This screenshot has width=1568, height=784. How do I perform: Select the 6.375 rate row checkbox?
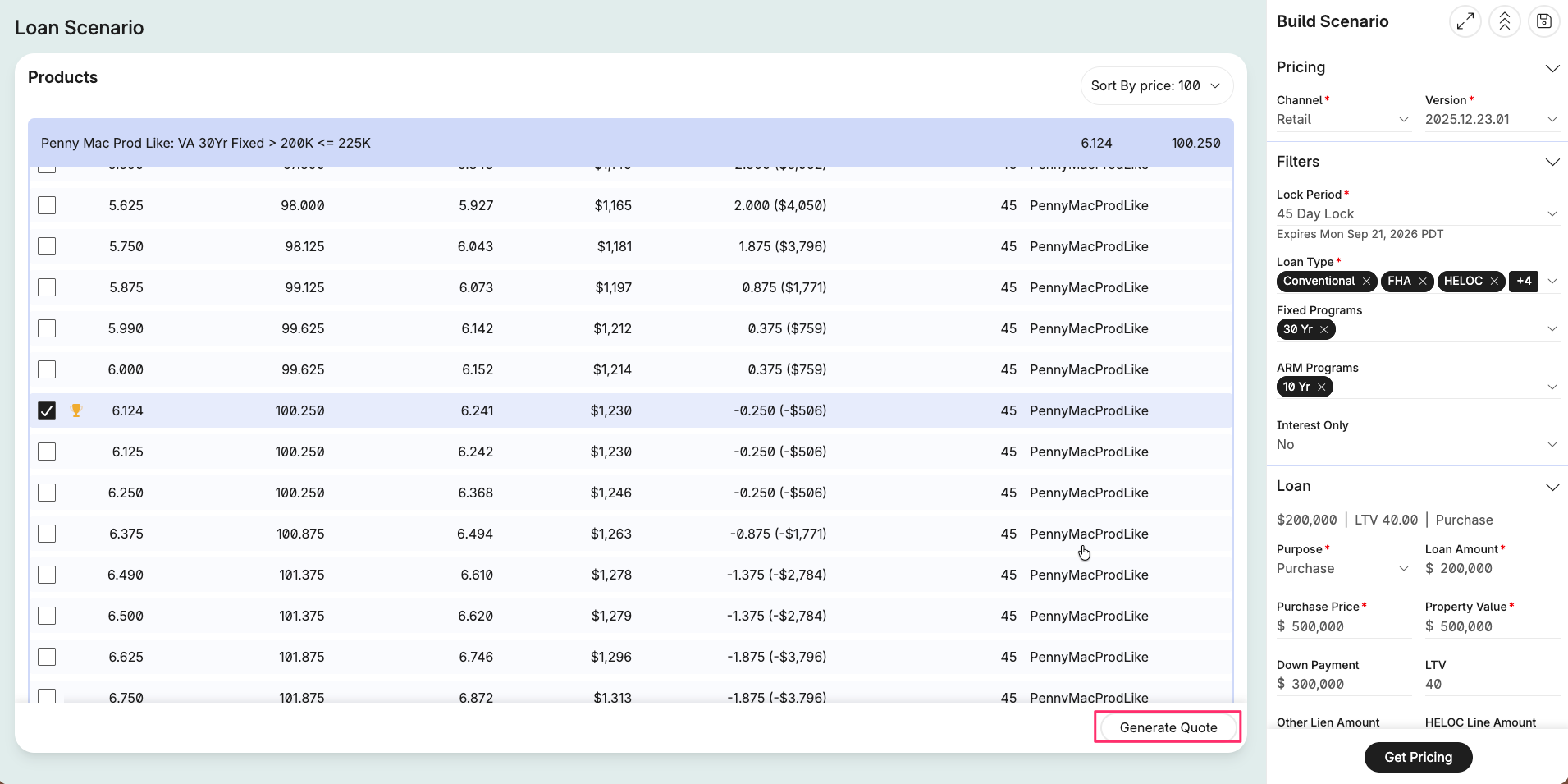(x=47, y=534)
